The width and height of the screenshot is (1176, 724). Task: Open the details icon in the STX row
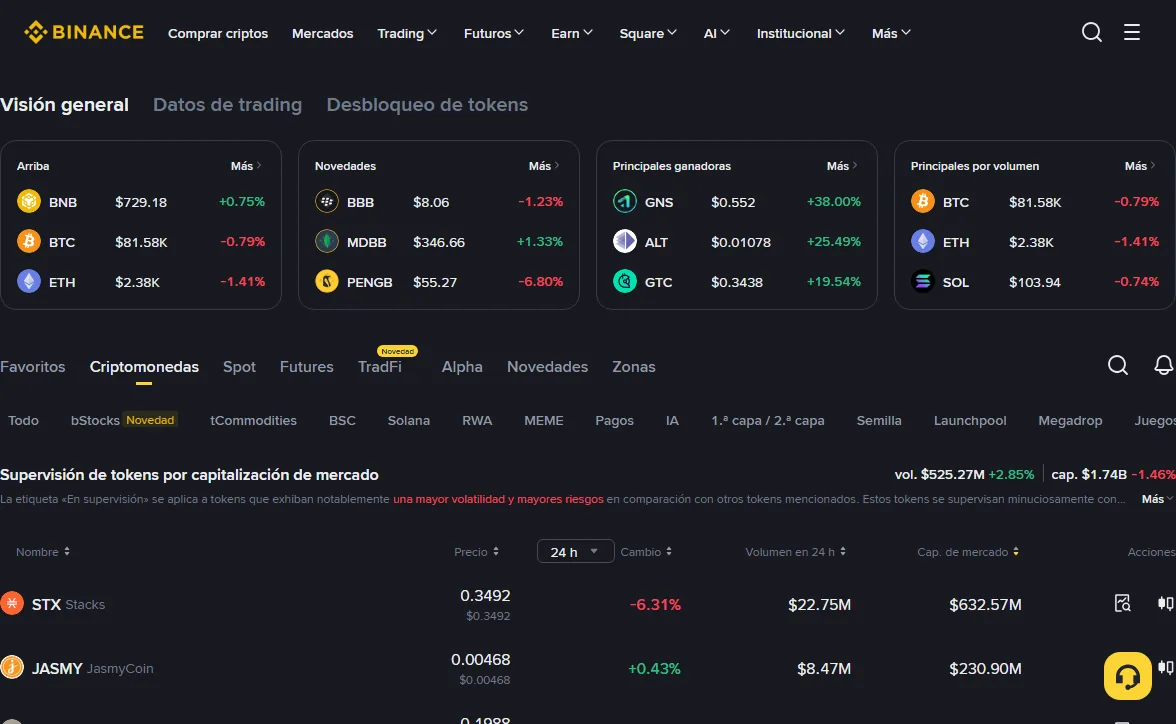coord(1122,603)
